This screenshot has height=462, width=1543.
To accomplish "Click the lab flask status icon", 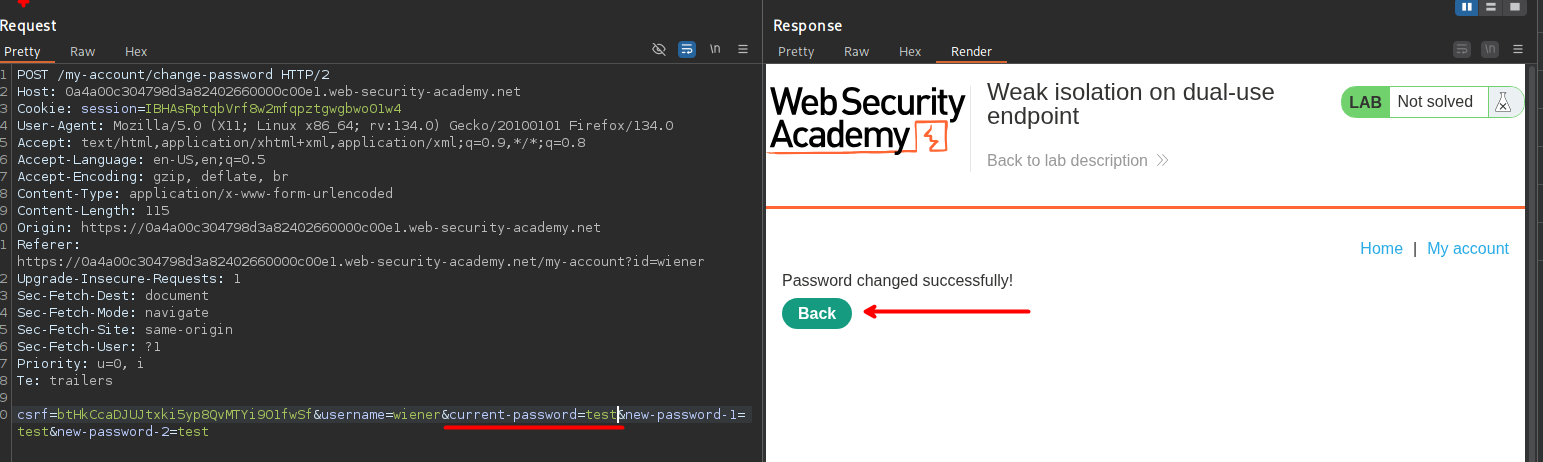I will (1502, 102).
